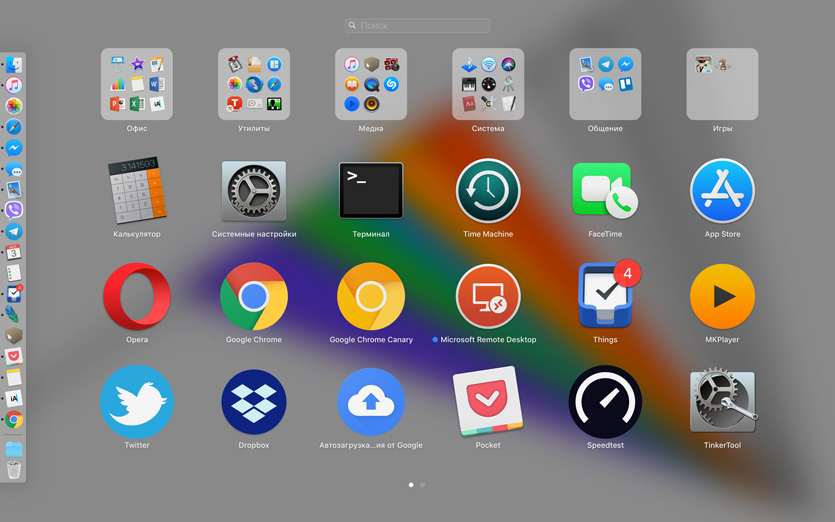The image size is (835, 522).
Task: Open the Общение folder
Action: tap(605, 84)
